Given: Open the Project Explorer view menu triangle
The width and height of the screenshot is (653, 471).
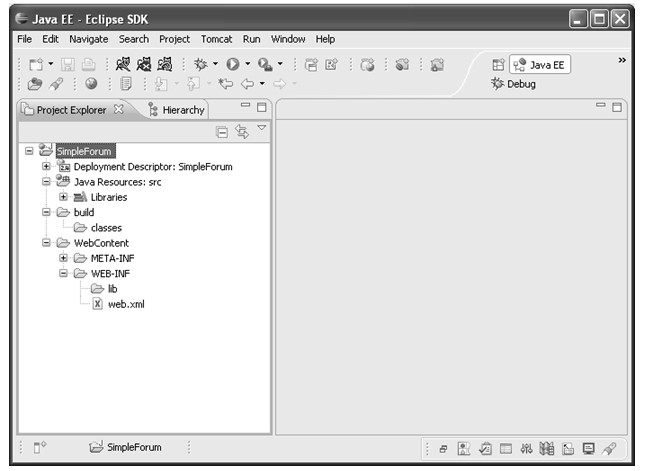Looking at the screenshot, I should tap(262, 127).
